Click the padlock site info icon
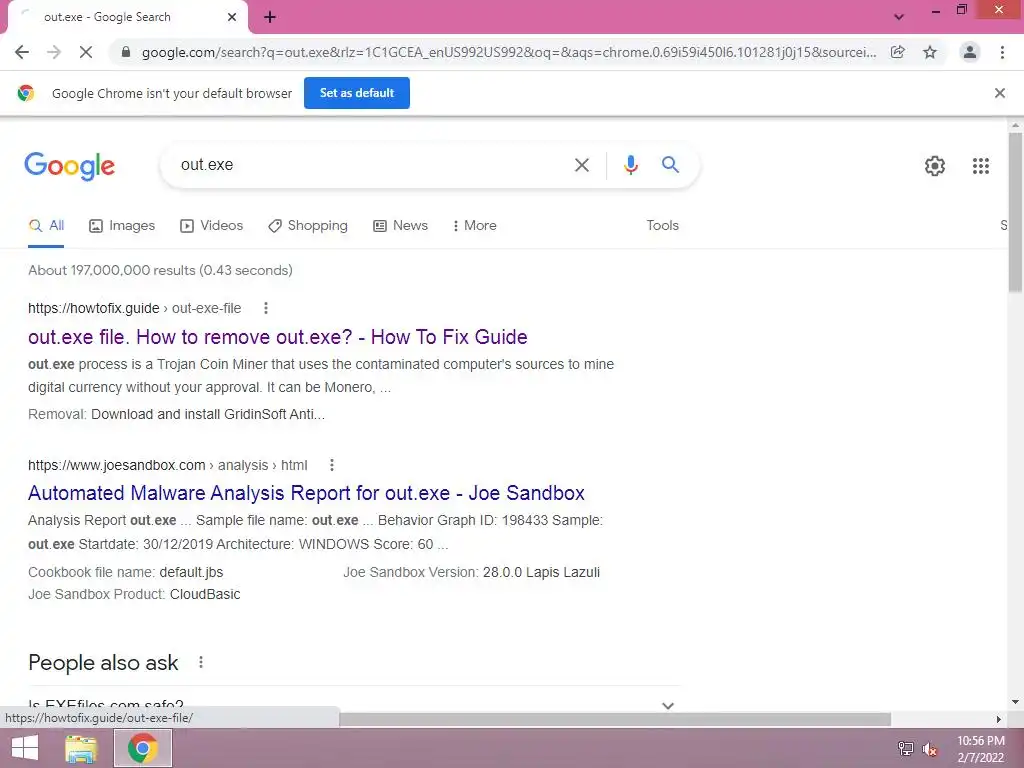 tap(126, 52)
